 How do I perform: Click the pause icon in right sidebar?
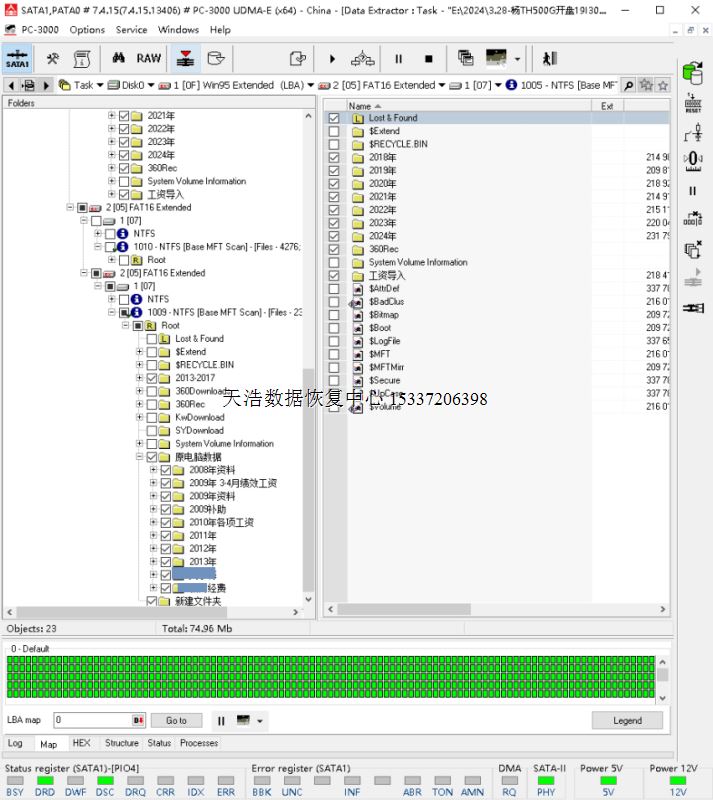(692, 190)
